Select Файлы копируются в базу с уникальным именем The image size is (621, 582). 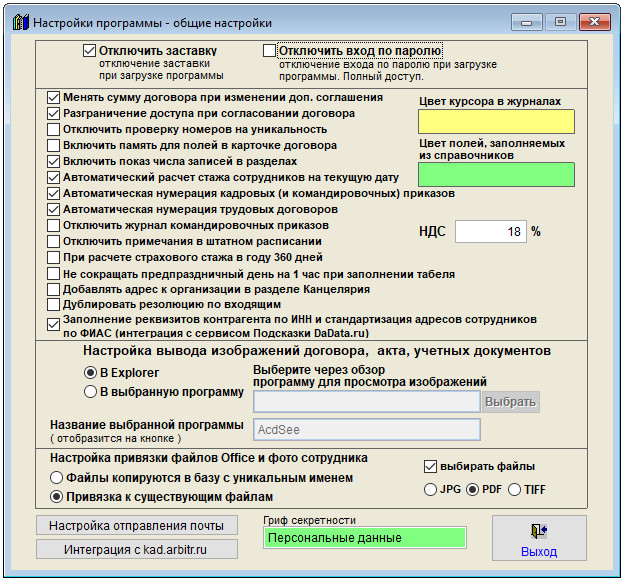56,477
